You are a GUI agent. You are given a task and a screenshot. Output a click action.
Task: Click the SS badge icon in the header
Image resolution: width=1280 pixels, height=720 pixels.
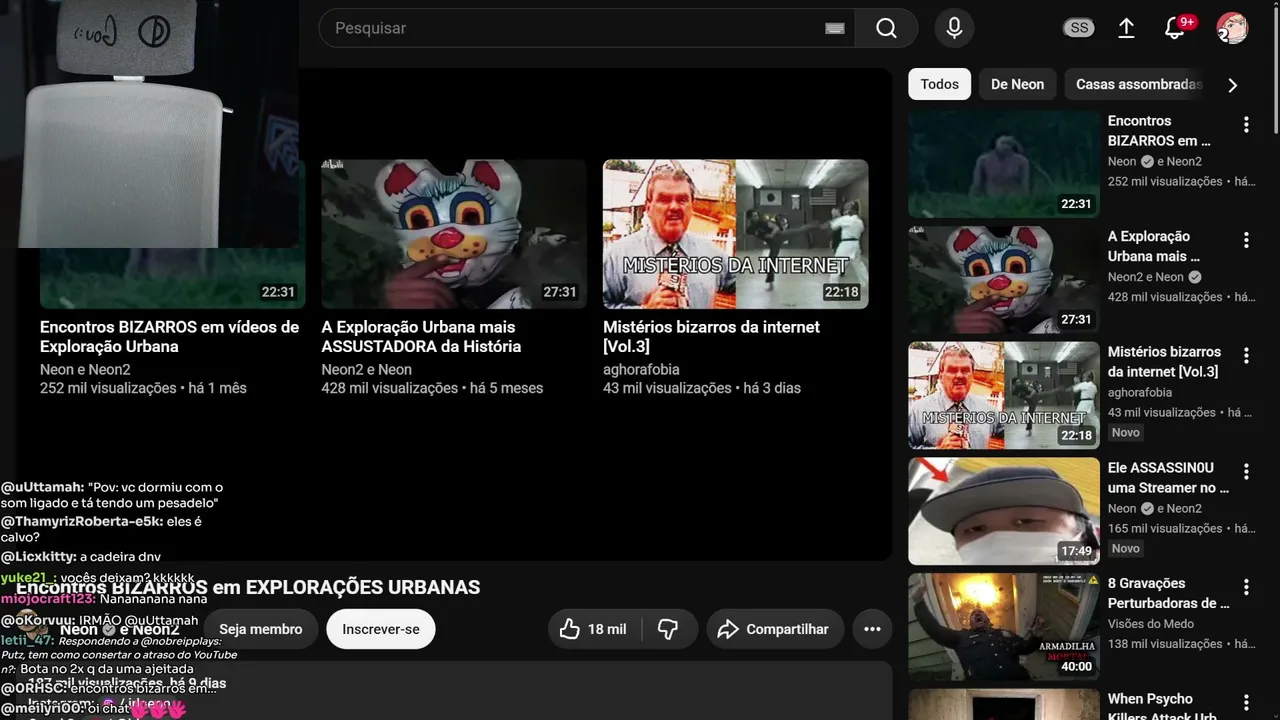tap(1079, 28)
